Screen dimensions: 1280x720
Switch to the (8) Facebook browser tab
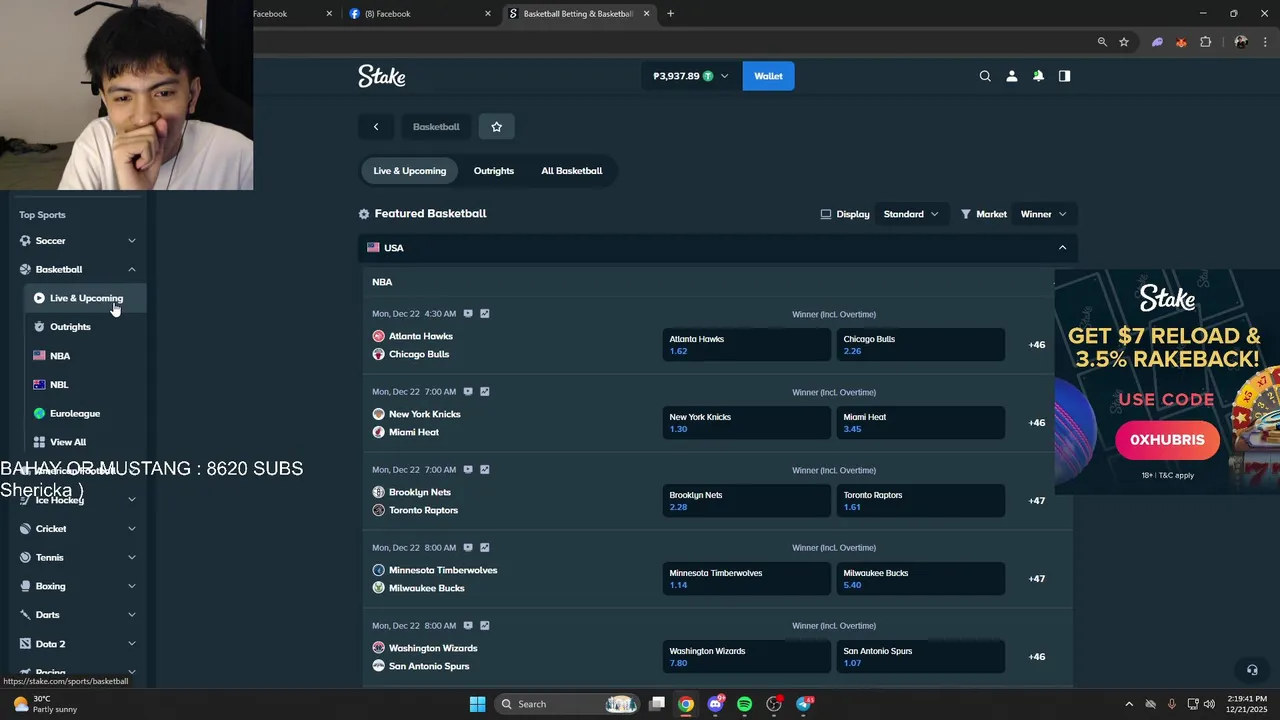420,14
